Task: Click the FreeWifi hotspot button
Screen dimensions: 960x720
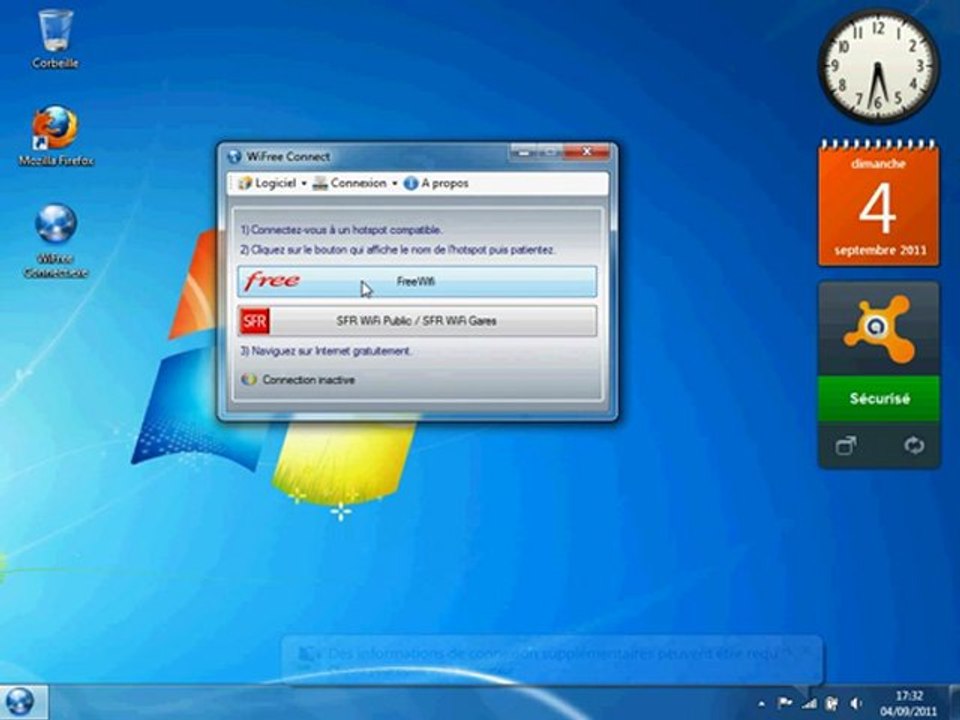Action: point(417,282)
